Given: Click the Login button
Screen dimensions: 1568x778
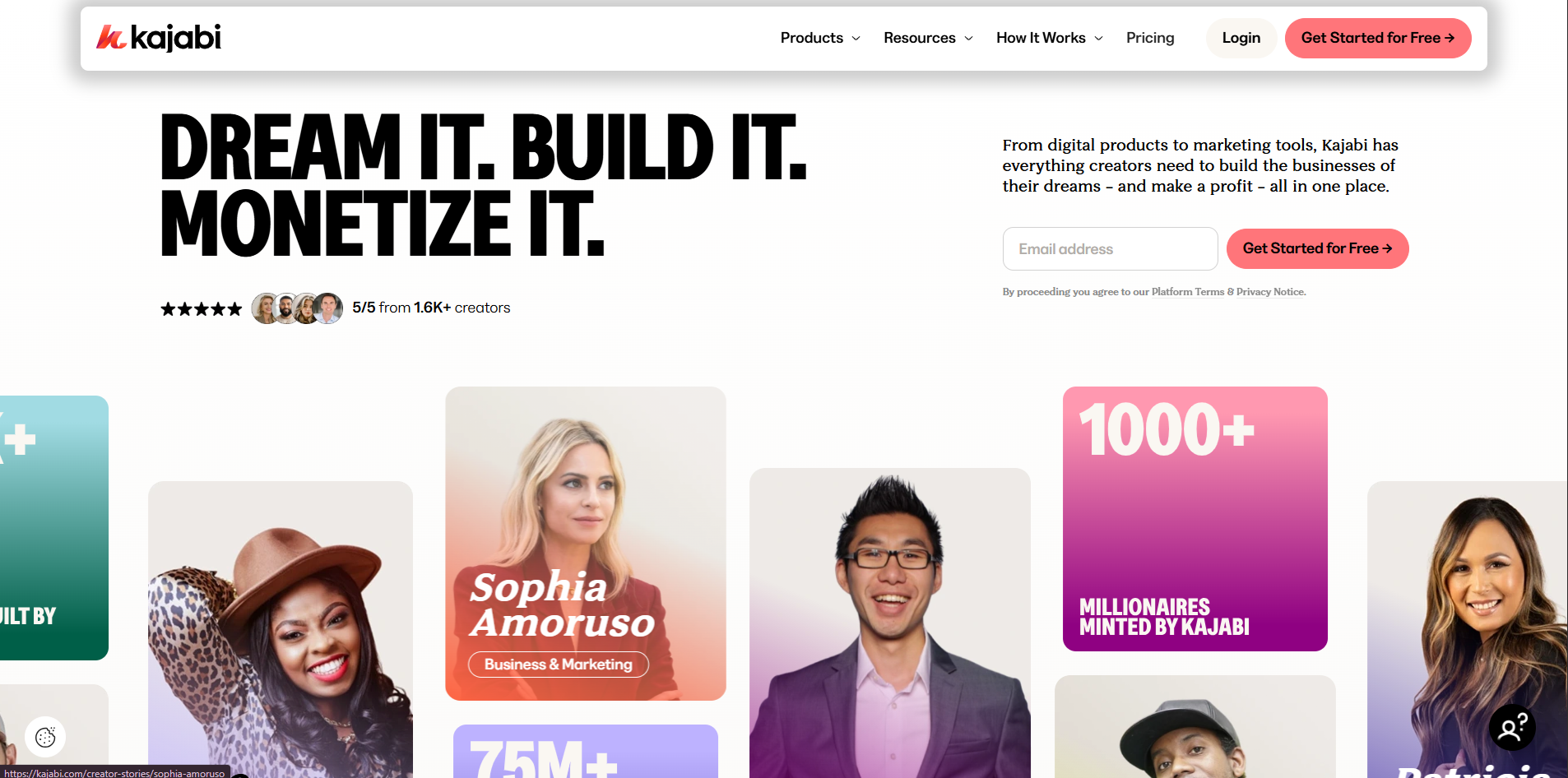Looking at the screenshot, I should tap(1241, 38).
